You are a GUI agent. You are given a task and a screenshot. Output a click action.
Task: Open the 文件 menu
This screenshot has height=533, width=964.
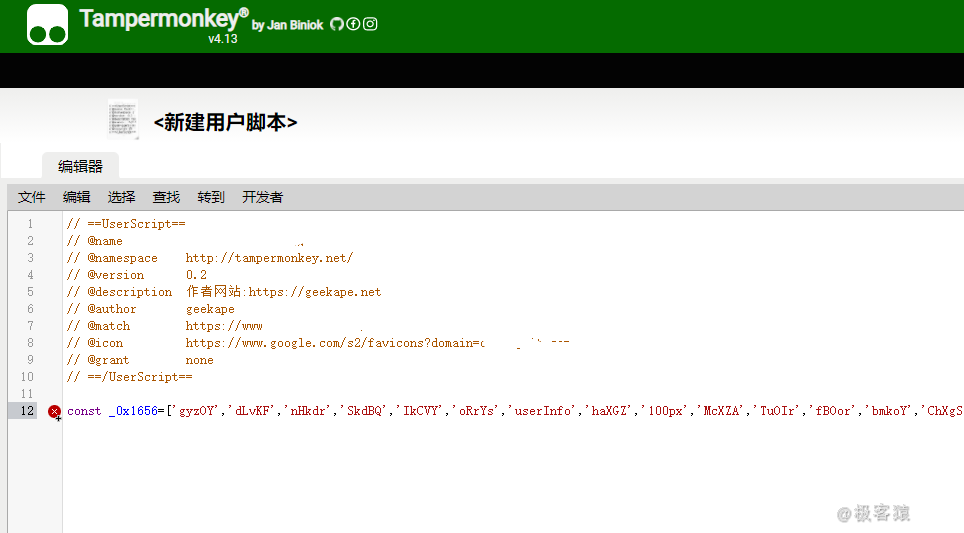click(x=31, y=197)
